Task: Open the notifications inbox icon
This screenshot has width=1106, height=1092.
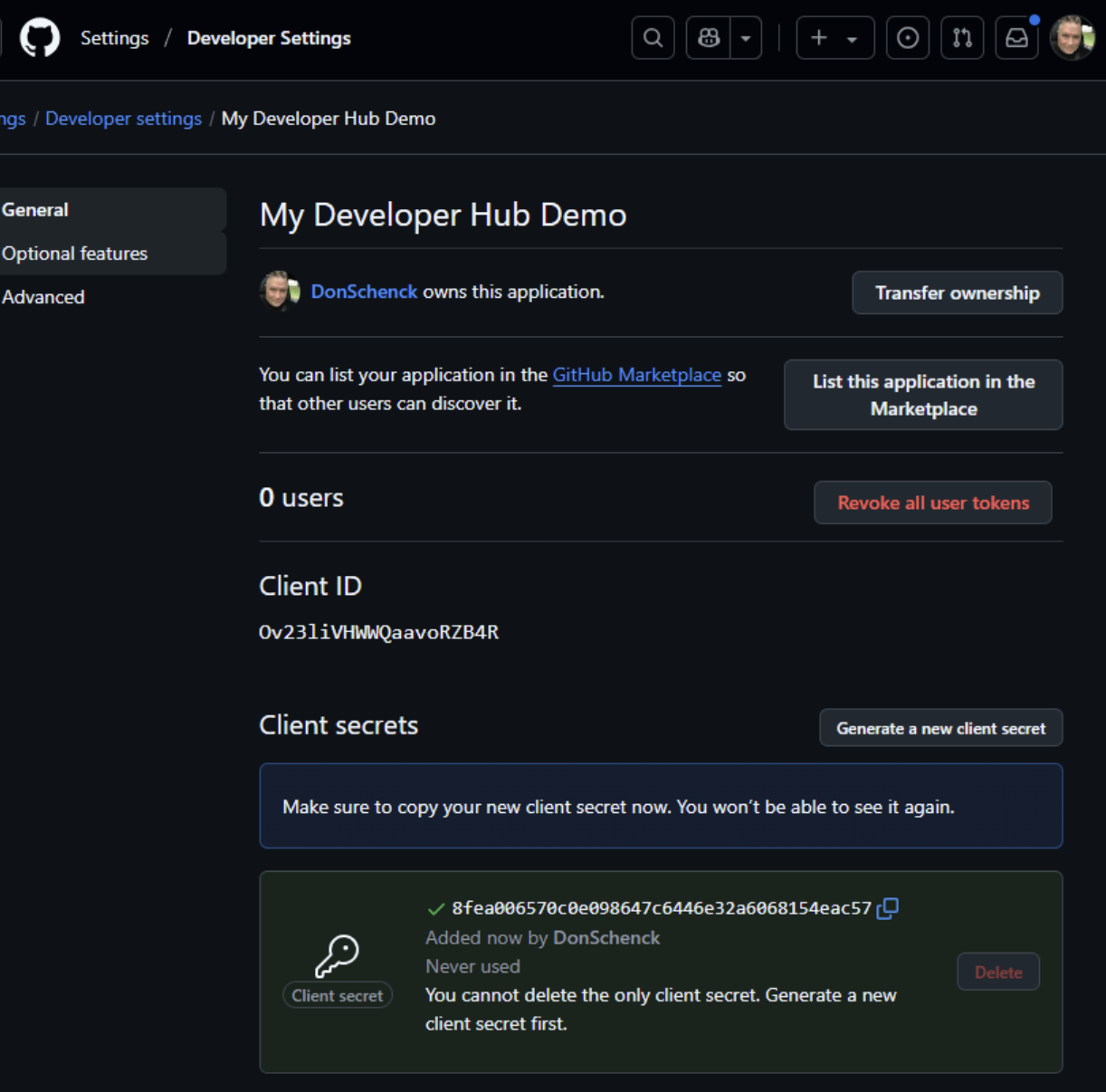Action: click(x=1017, y=38)
